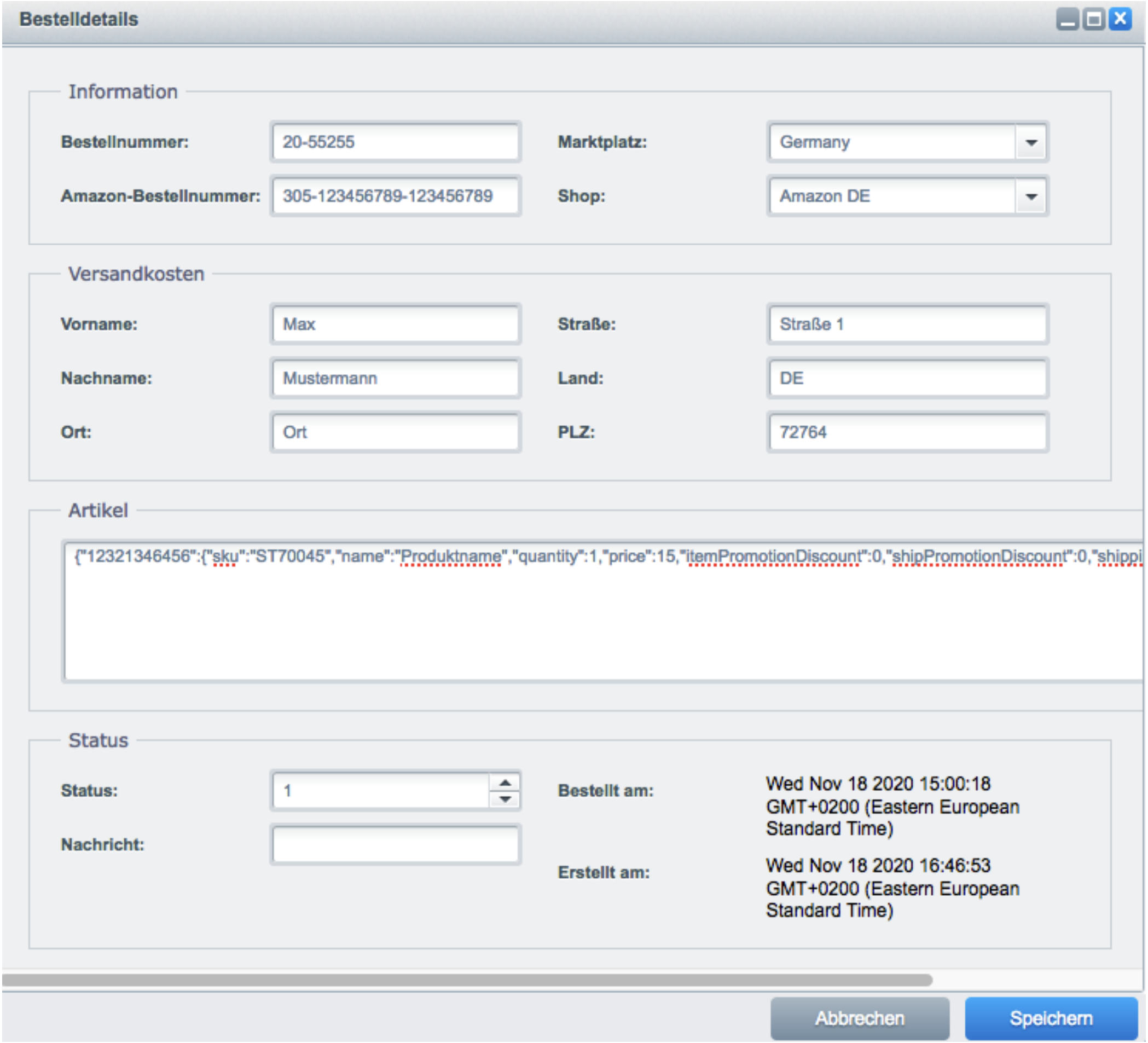Click the horizontal scrollbar at bottom

coord(467,980)
